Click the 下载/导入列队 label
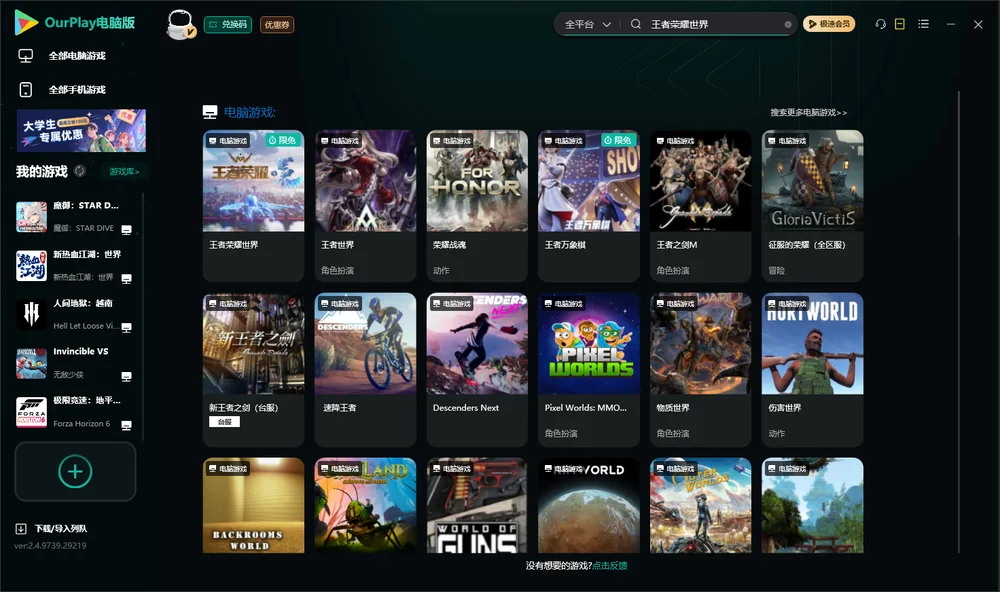The image size is (1000, 592). [61, 529]
